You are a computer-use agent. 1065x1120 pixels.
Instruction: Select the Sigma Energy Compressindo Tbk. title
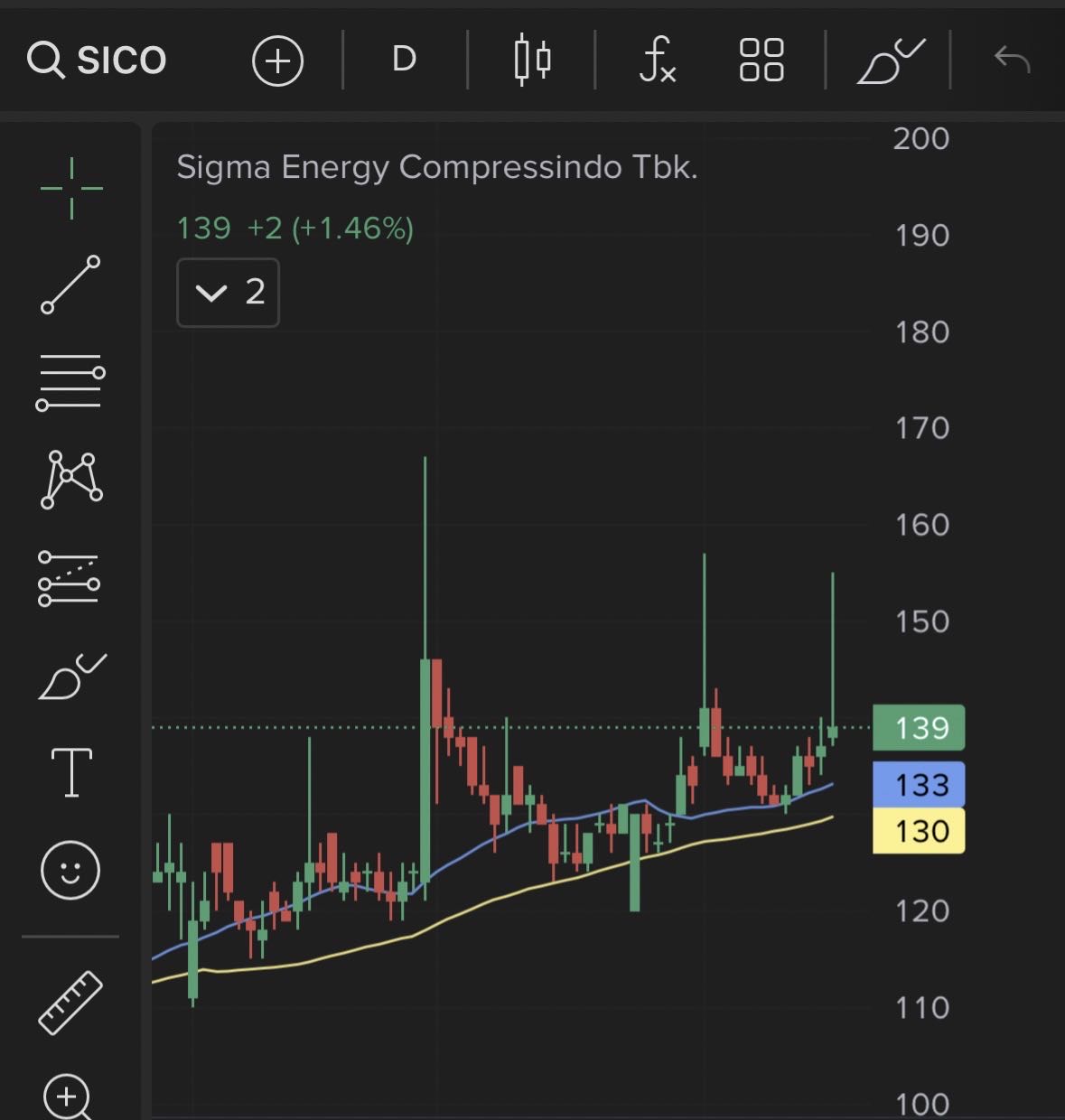click(437, 168)
